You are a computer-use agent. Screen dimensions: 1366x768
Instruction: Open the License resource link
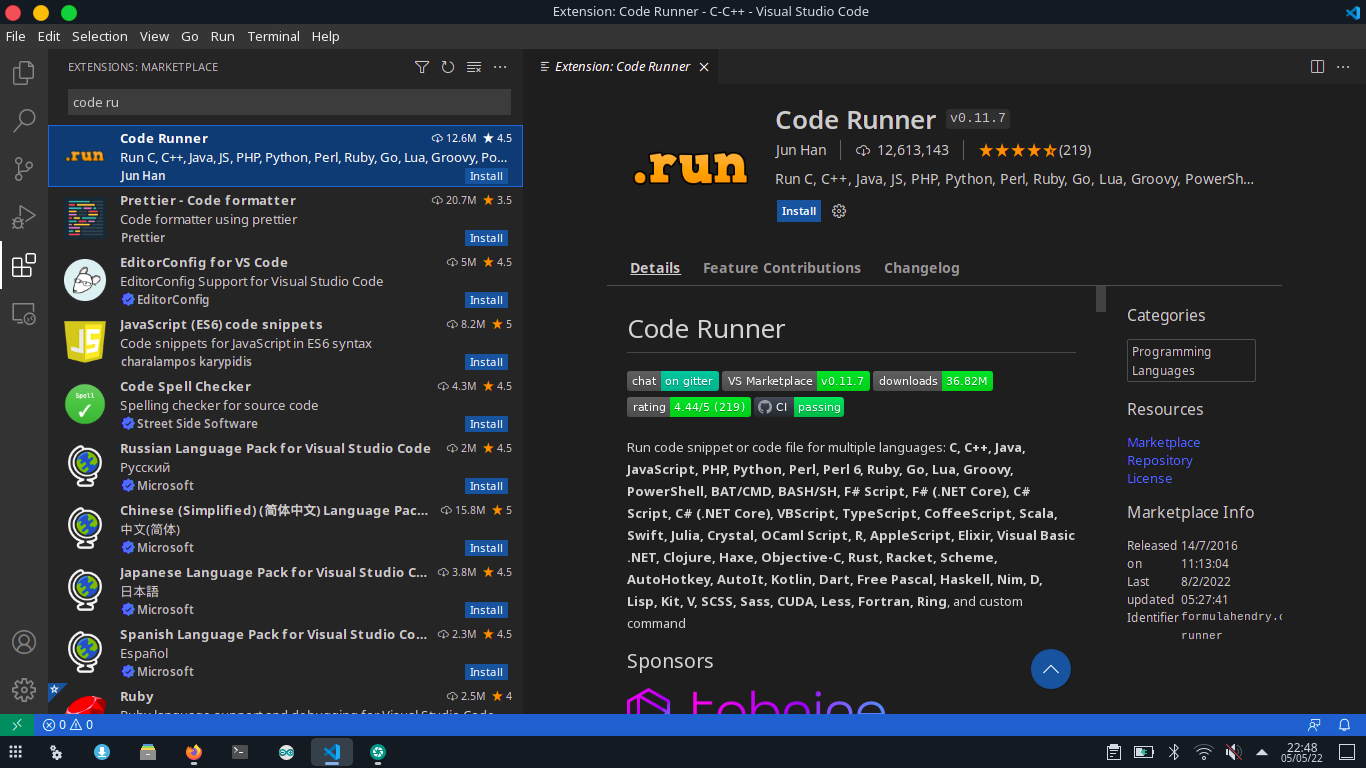(1149, 478)
